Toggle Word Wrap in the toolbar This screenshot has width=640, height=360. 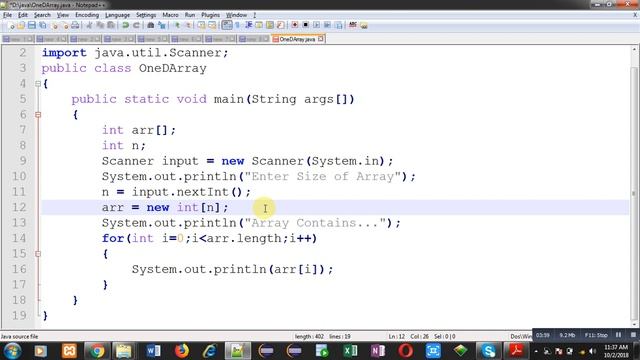(x=227, y=25)
